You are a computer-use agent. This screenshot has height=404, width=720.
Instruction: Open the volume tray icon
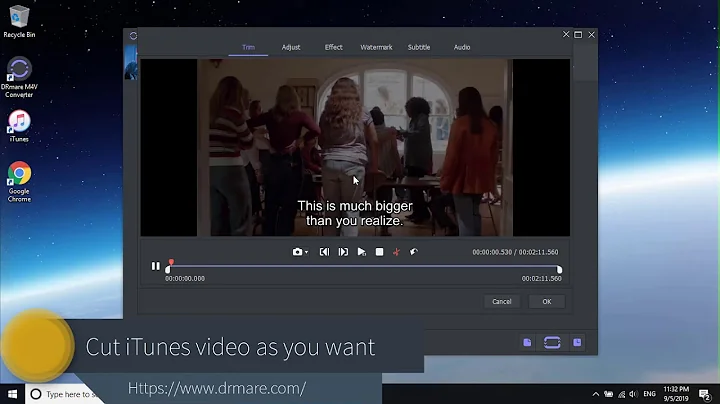(634, 394)
